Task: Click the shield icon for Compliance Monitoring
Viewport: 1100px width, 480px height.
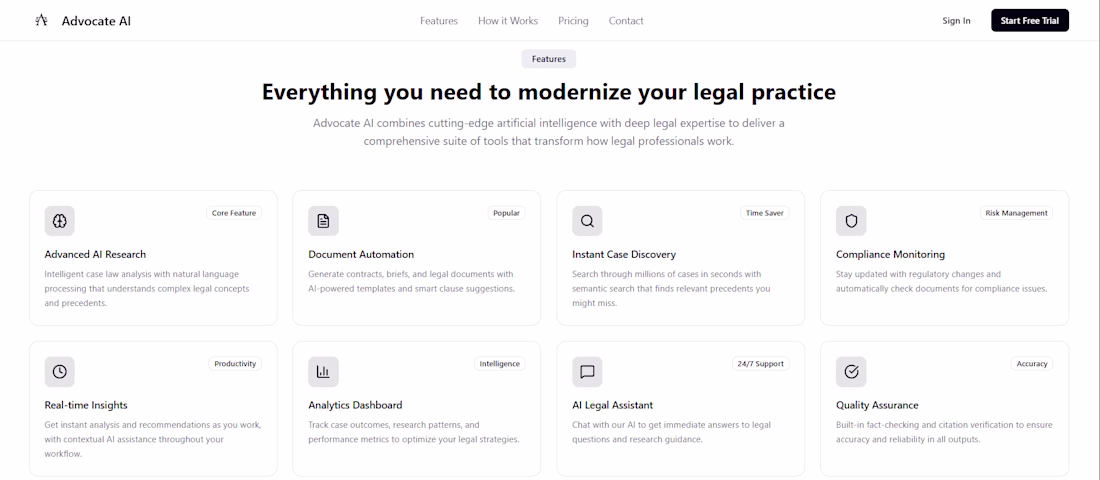Action: [851, 221]
